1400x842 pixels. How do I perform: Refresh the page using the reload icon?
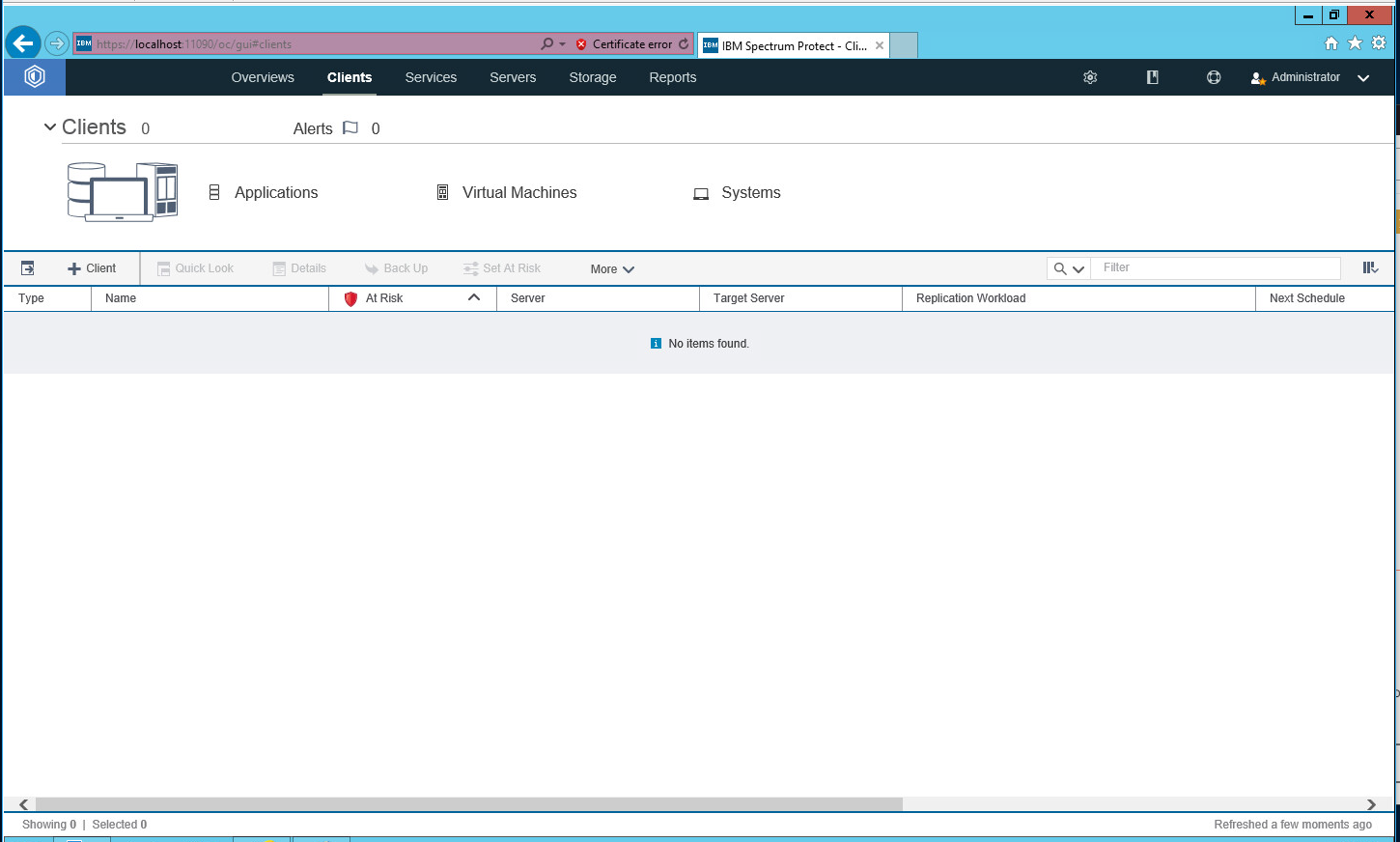click(x=684, y=44)
